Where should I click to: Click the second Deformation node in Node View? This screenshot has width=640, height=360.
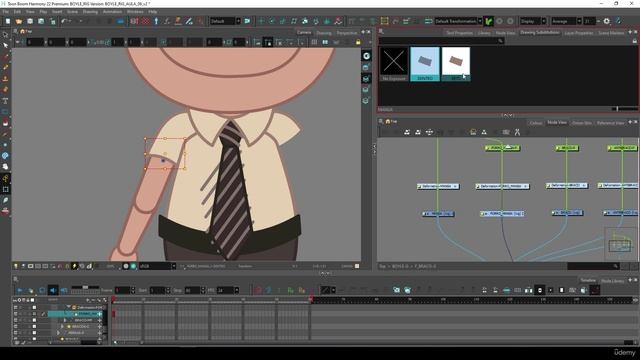click(x=502, y=186)
